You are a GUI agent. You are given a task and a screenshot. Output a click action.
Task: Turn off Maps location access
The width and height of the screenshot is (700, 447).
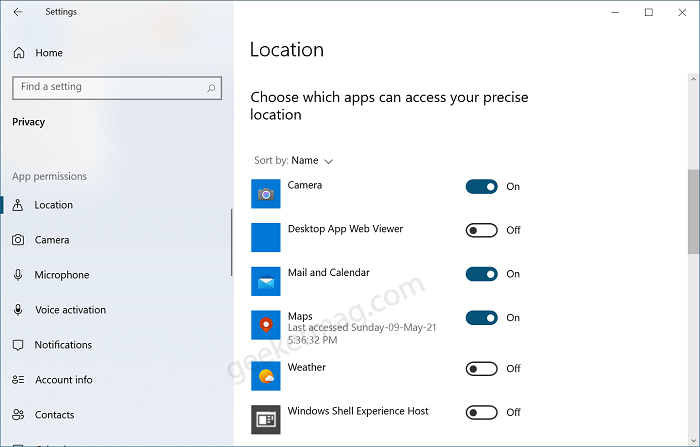click(481, 318)
